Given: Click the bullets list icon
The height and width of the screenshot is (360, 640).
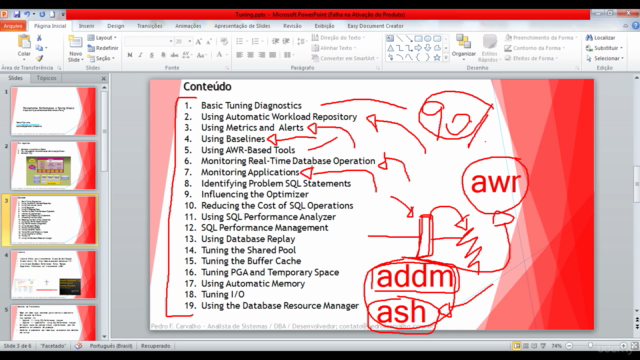Looking at the screenshot, I should [240, 41].
